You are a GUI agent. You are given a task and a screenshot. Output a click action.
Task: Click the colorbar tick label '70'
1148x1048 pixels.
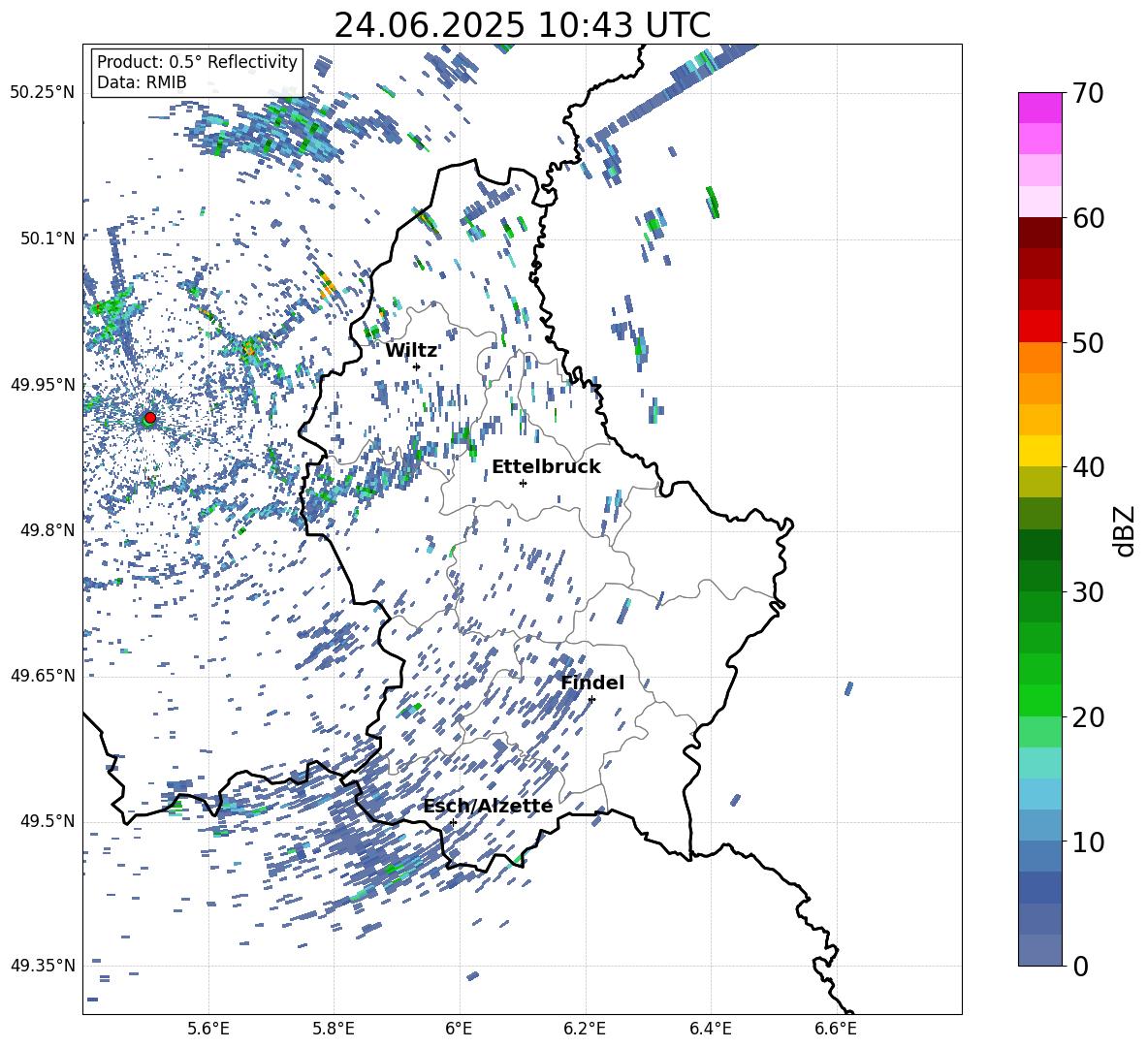[x=1087, y=94]
